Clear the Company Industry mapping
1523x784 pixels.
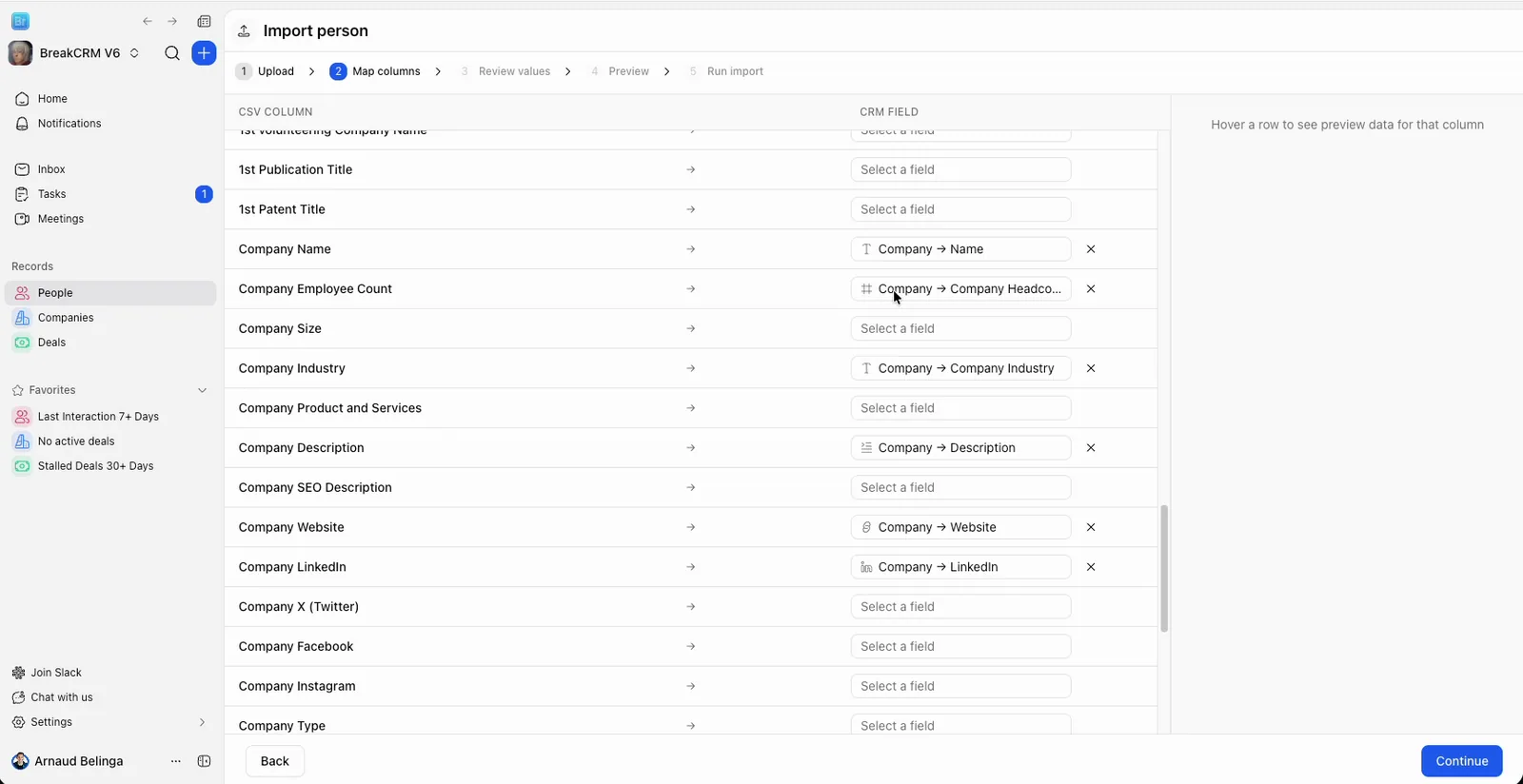(x=1091, y=368)
